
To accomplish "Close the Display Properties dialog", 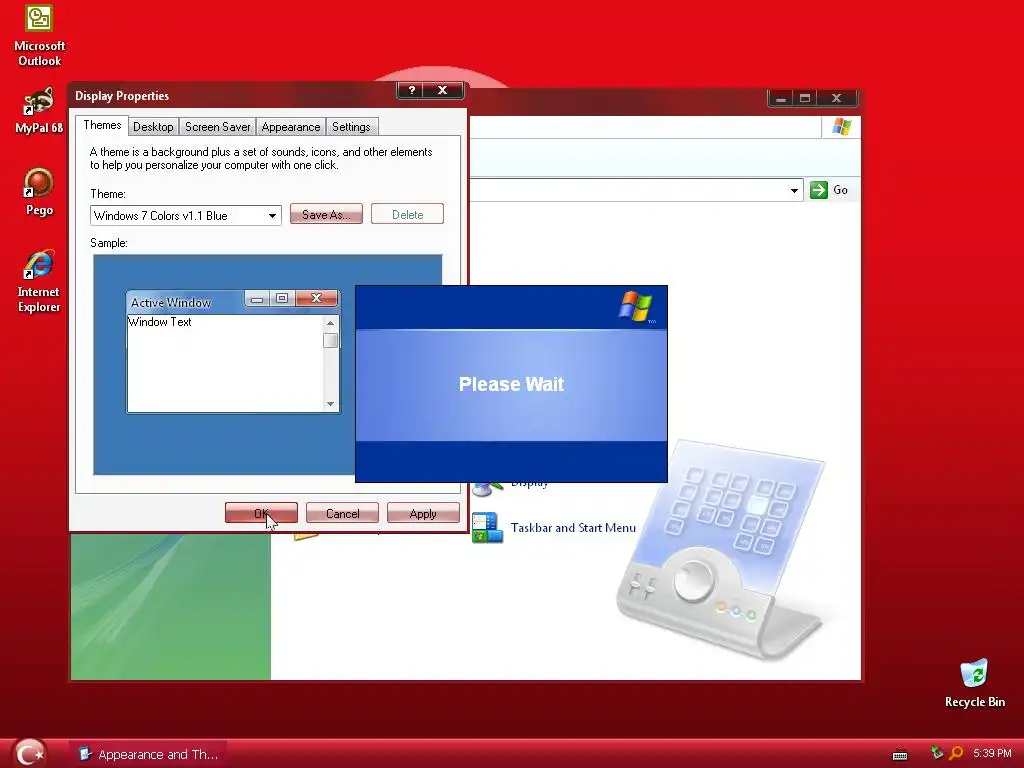I will tap(443, 90).
